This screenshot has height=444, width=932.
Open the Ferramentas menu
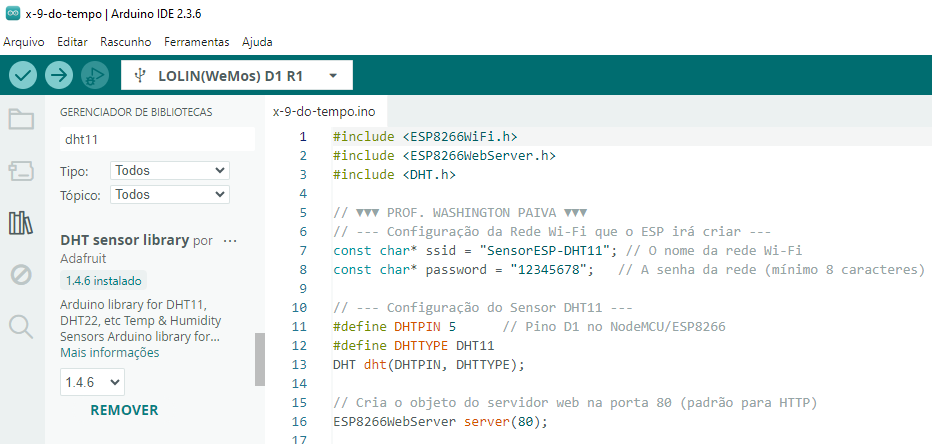tap(197, 42)
